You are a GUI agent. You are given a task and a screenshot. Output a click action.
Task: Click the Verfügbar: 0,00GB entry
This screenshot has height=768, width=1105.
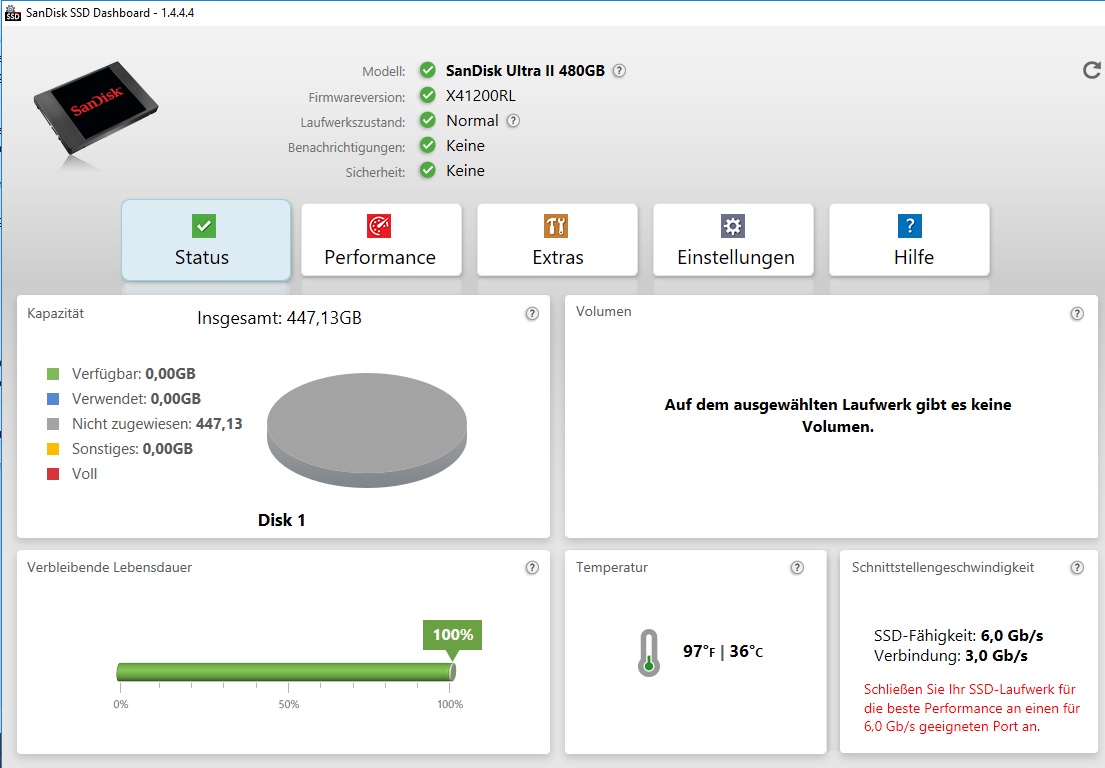click(x=134, y=374)
